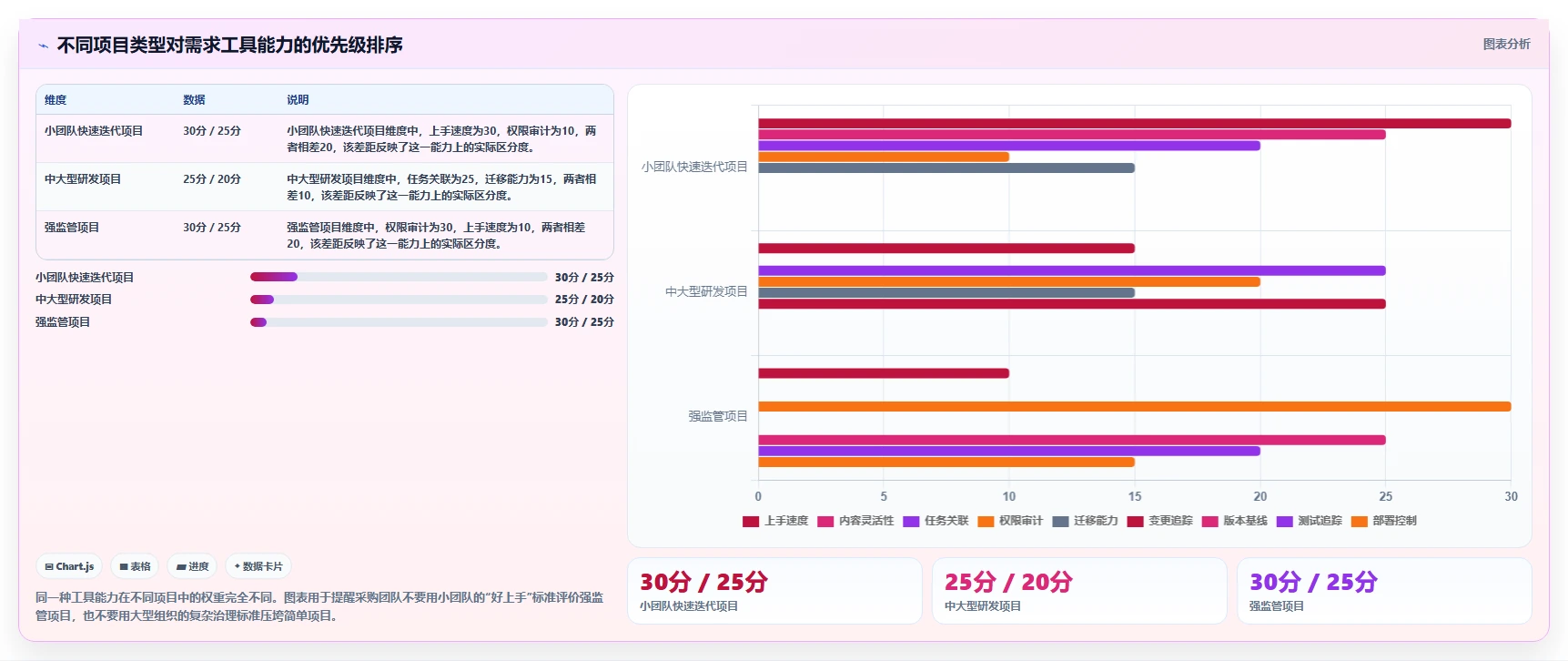Click the 维度 column header
This screenshot has width=1568, height=661.
coord(56,100)
